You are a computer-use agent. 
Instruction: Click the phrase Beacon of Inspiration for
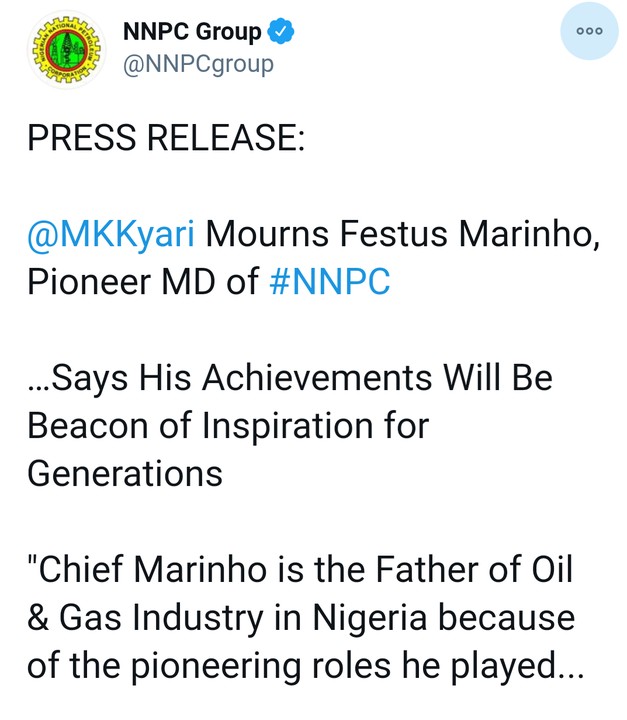(228, 425)
